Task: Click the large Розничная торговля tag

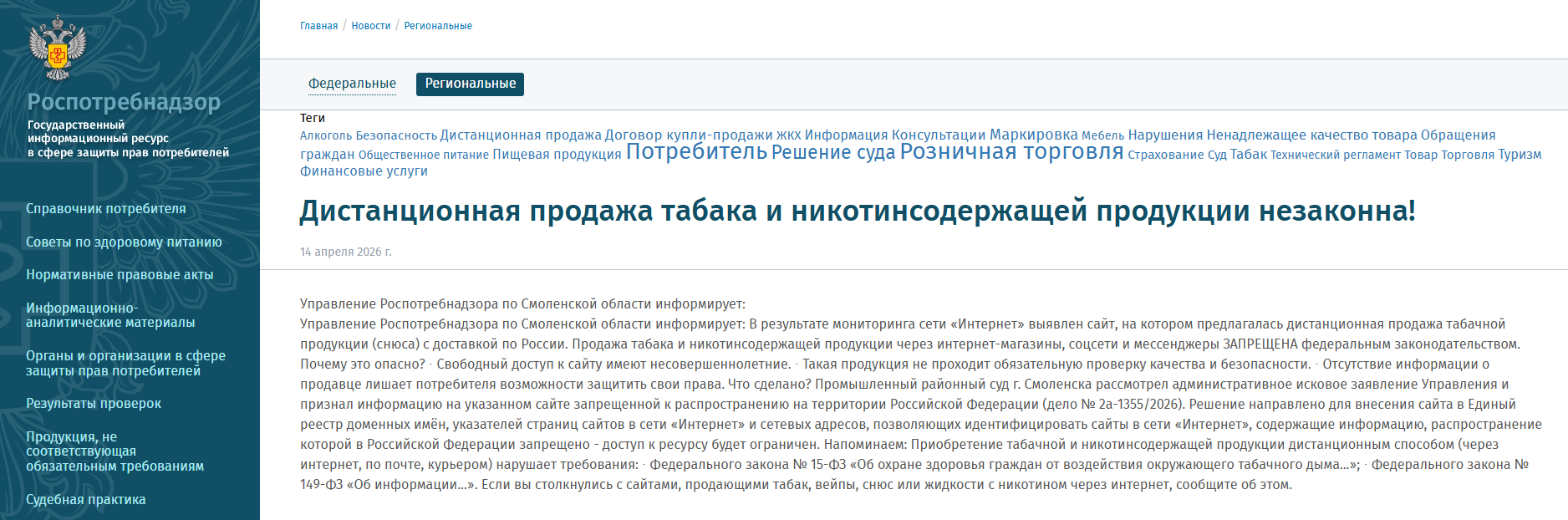Action: (x=1012, y=151)
